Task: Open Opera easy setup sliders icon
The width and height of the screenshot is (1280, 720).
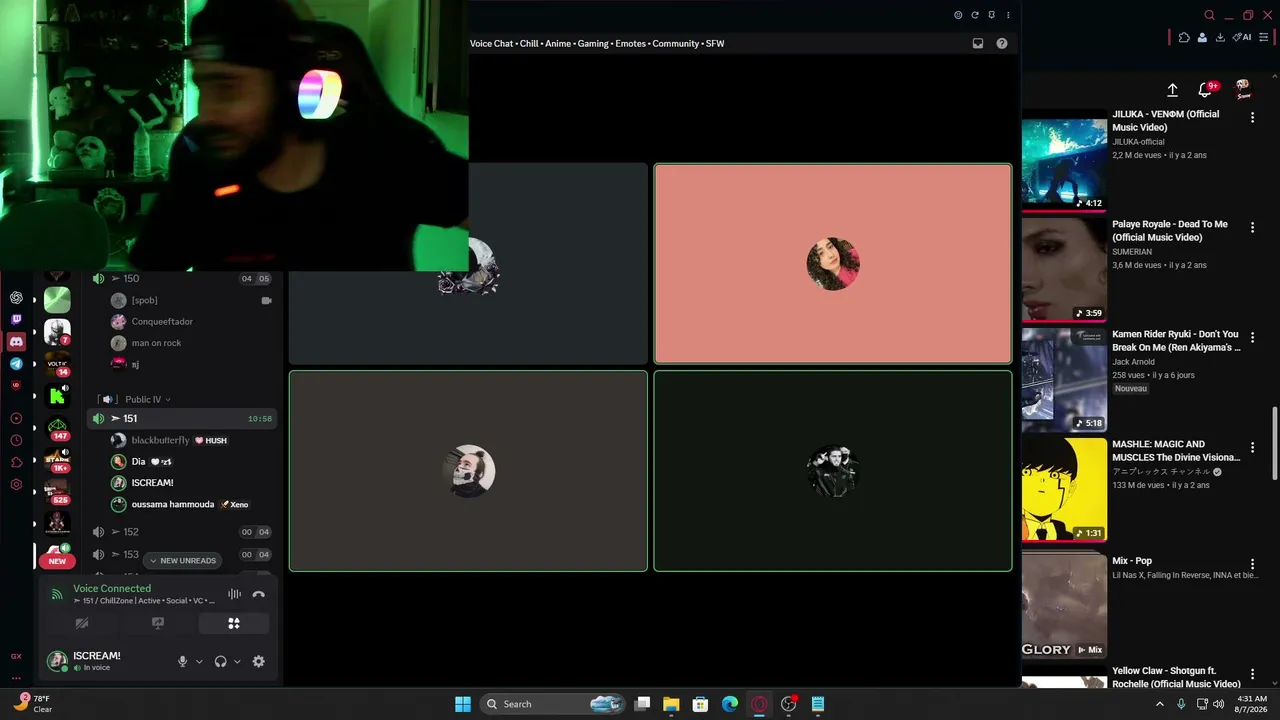Action: coord(1264,37)
